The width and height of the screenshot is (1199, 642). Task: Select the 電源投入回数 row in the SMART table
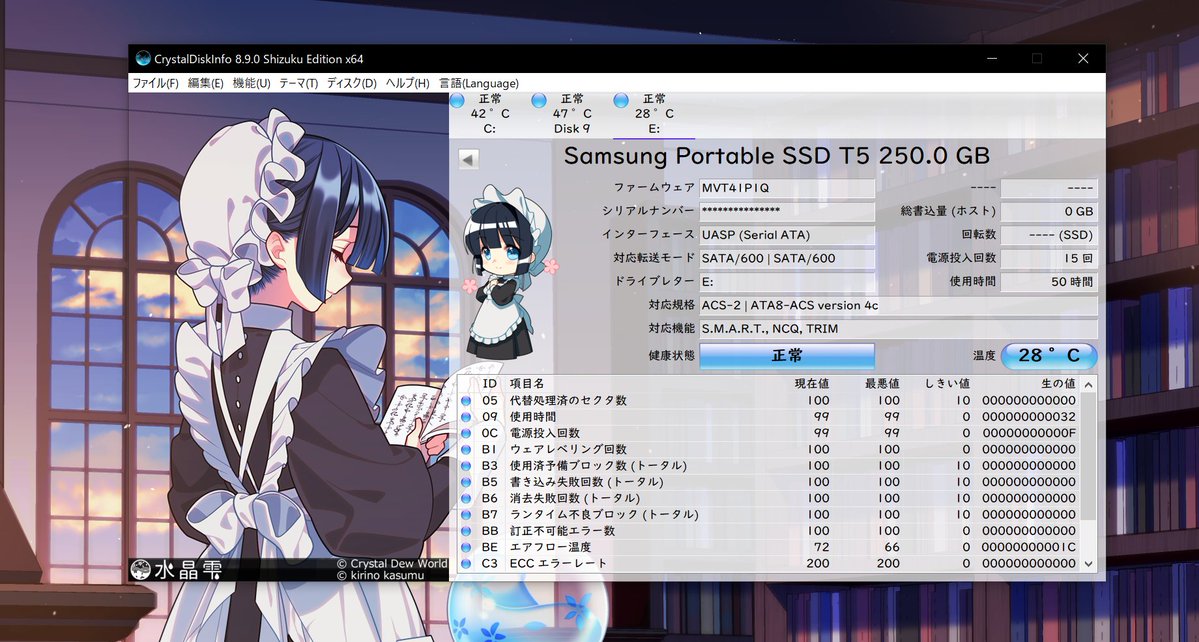click(x=768, y=433)
